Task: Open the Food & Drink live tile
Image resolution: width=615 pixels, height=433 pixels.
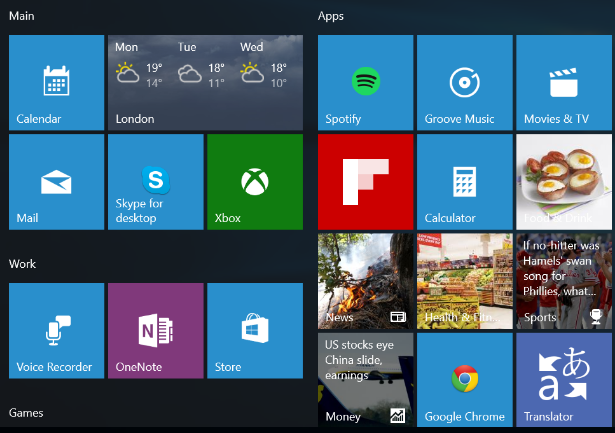Action: click(x=564, y=182)
